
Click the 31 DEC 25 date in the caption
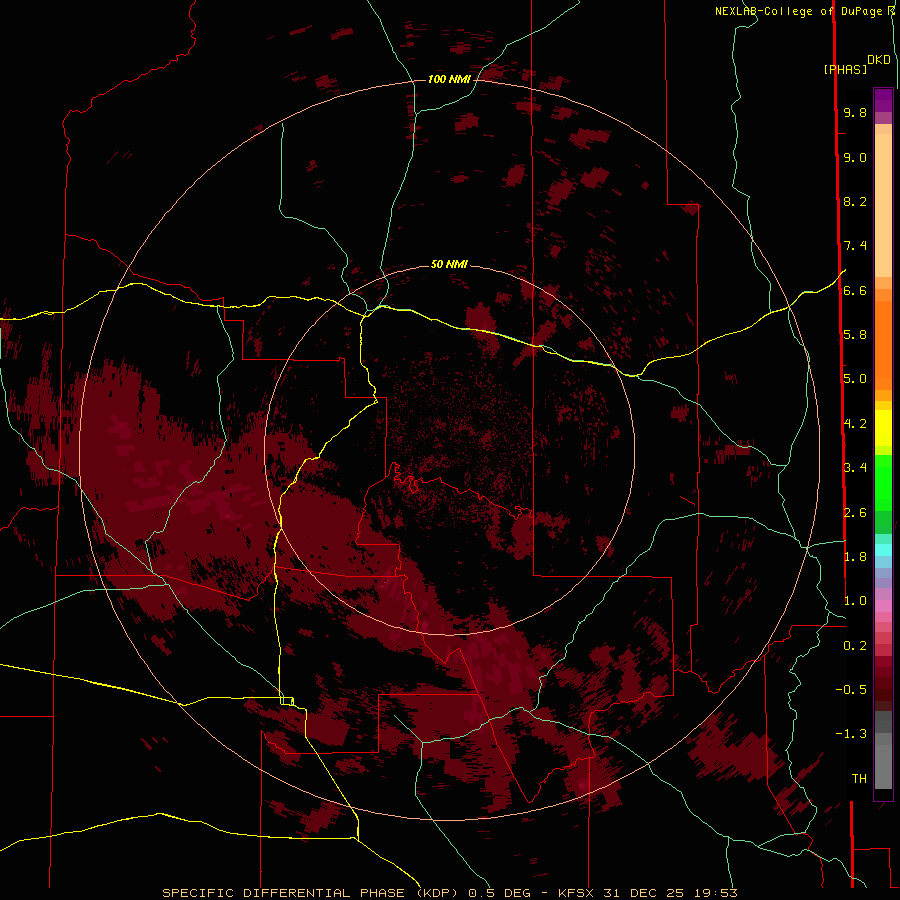[x=643, y=893]
